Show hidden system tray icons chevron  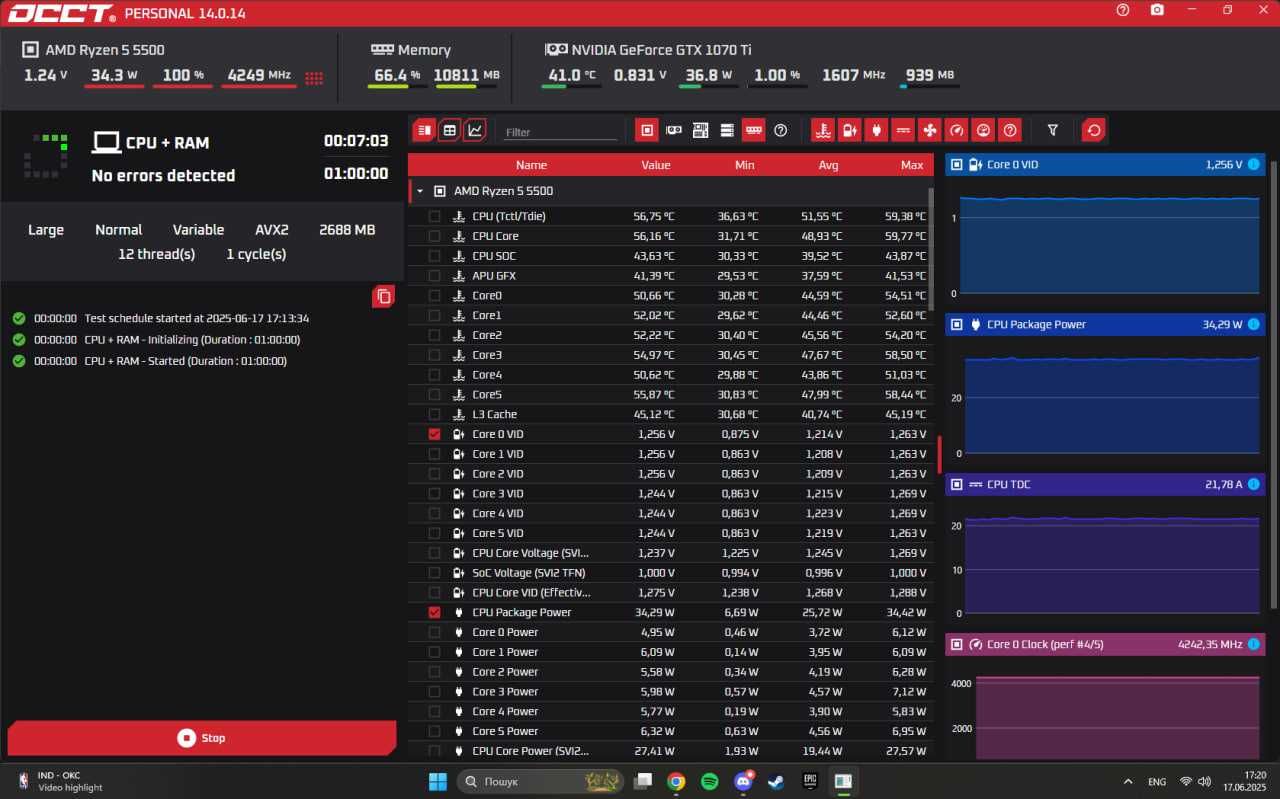point(1128,781)
